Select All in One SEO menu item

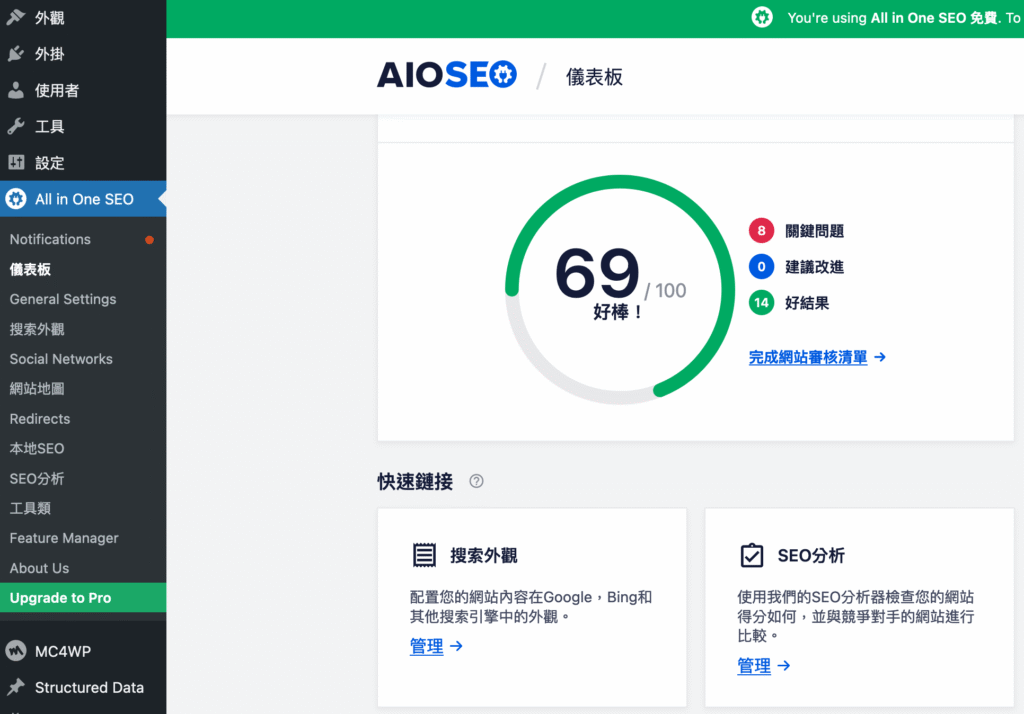pos(83,199)
